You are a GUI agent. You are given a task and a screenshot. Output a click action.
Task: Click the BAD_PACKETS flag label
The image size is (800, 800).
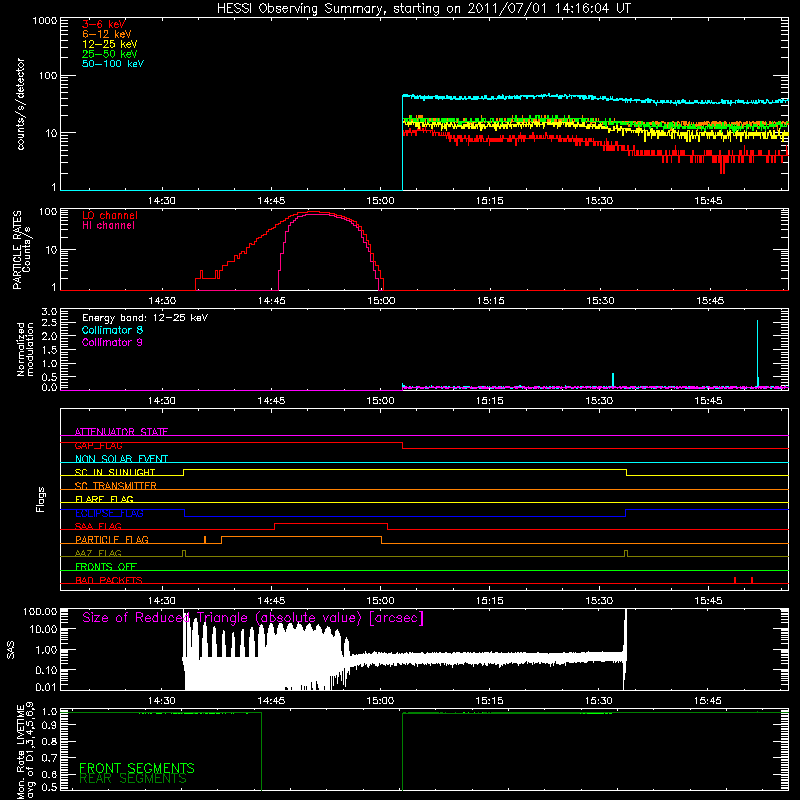[x=109, y=580]
